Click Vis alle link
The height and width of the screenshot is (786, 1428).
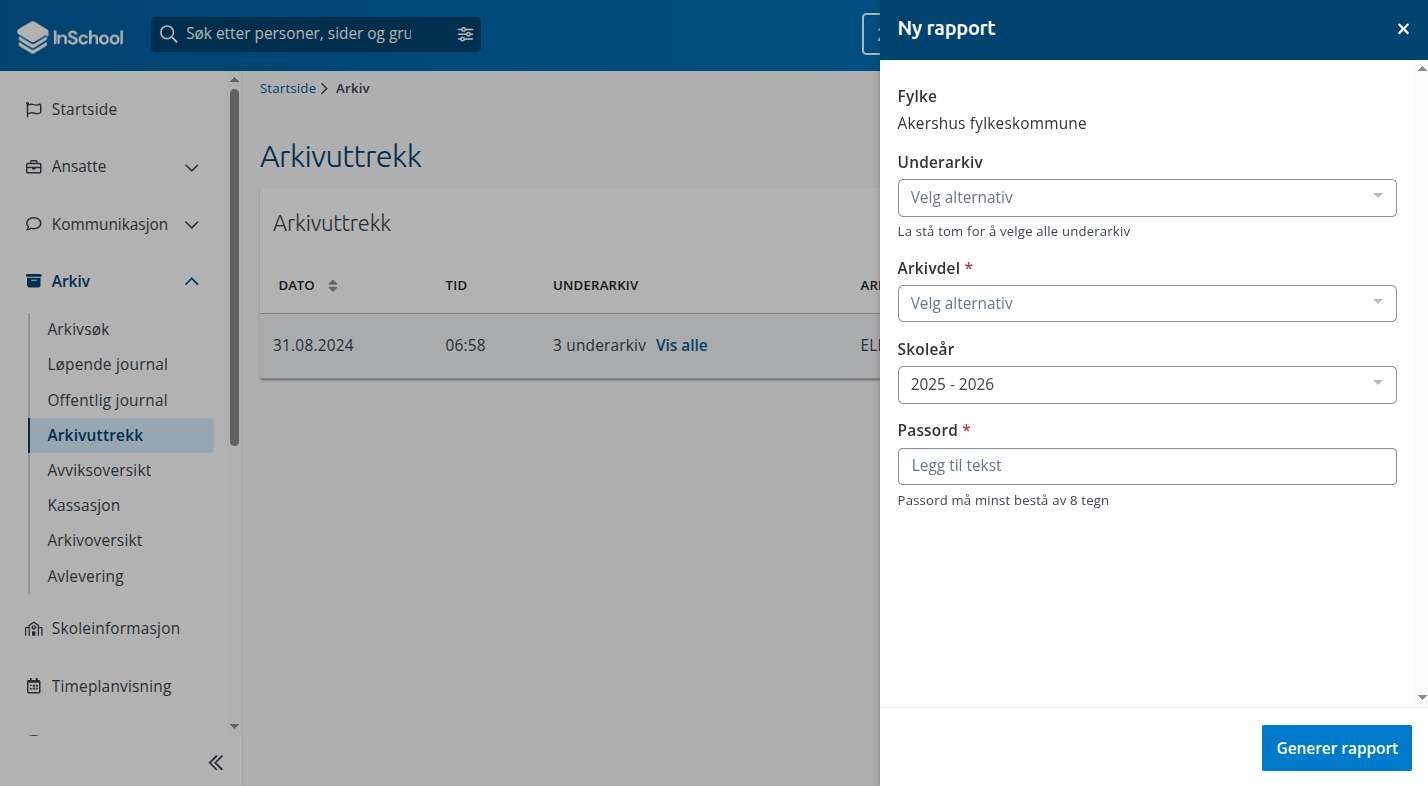(x=682, y=346)
